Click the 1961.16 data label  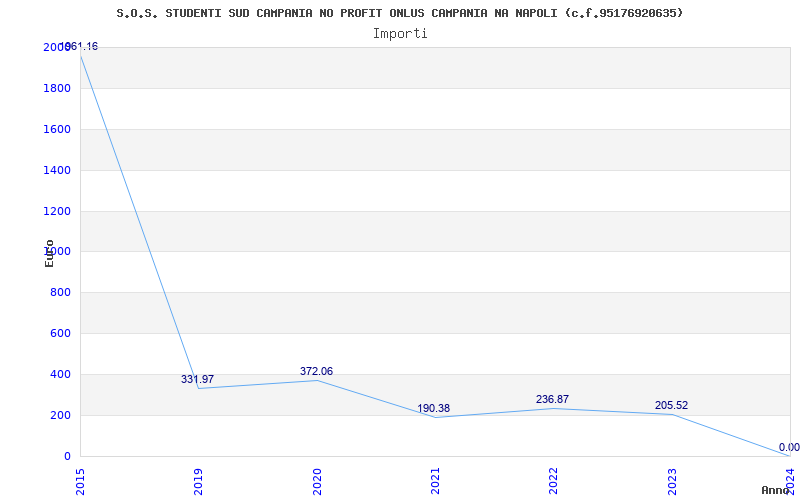click(x=80, y=46)
